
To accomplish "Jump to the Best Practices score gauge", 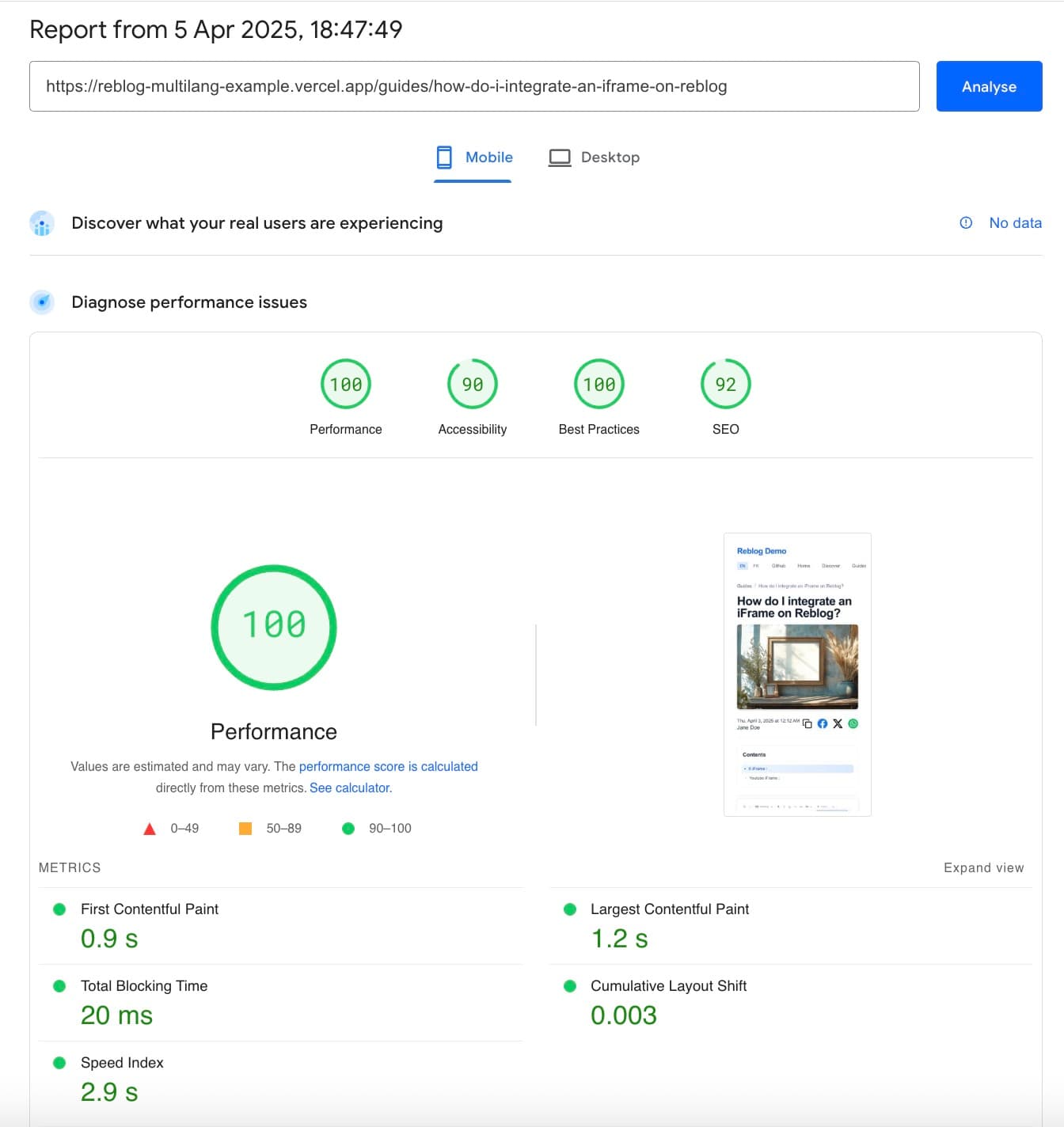I will [599, 385].
